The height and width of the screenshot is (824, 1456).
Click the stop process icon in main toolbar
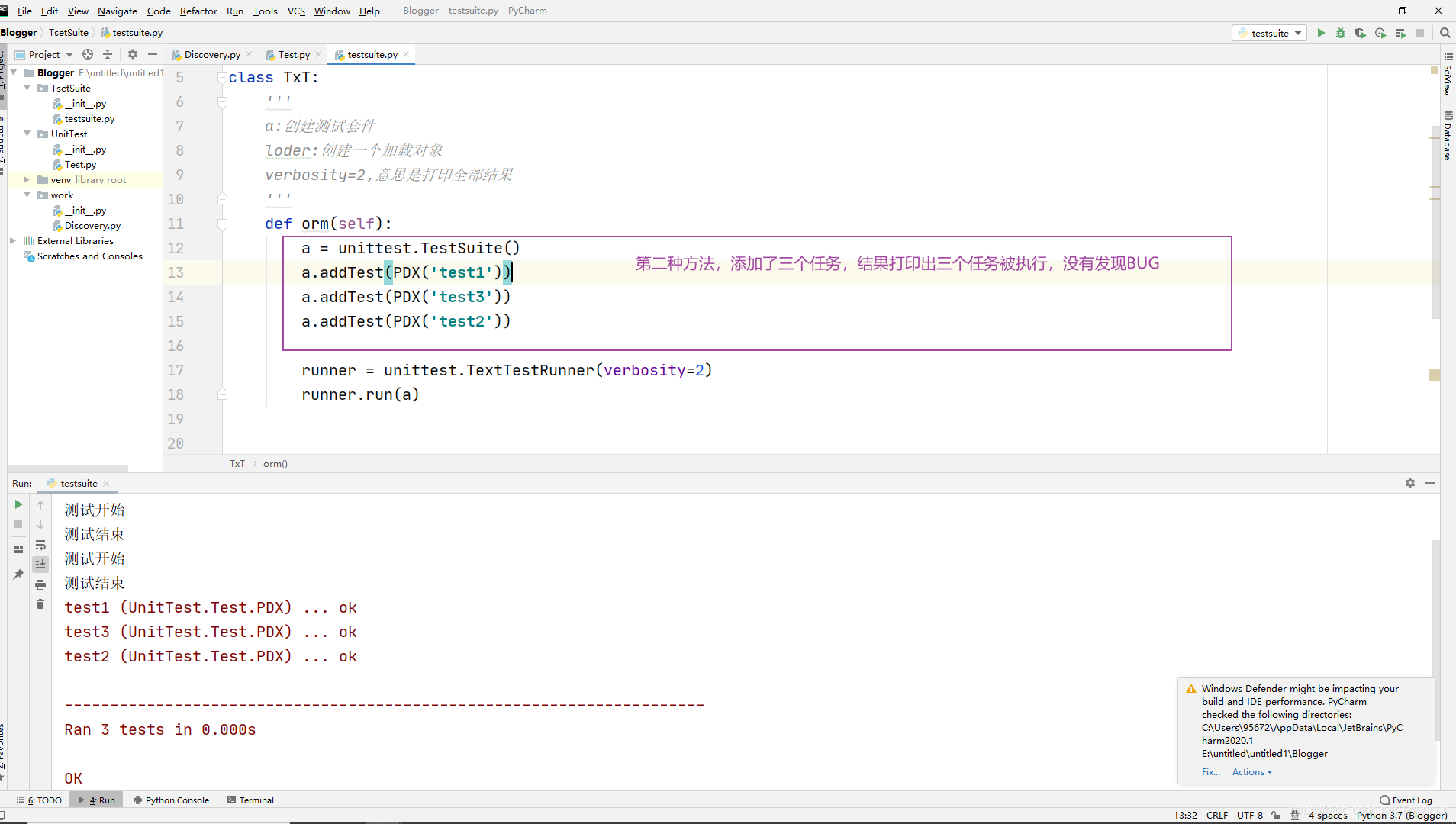1420,33
